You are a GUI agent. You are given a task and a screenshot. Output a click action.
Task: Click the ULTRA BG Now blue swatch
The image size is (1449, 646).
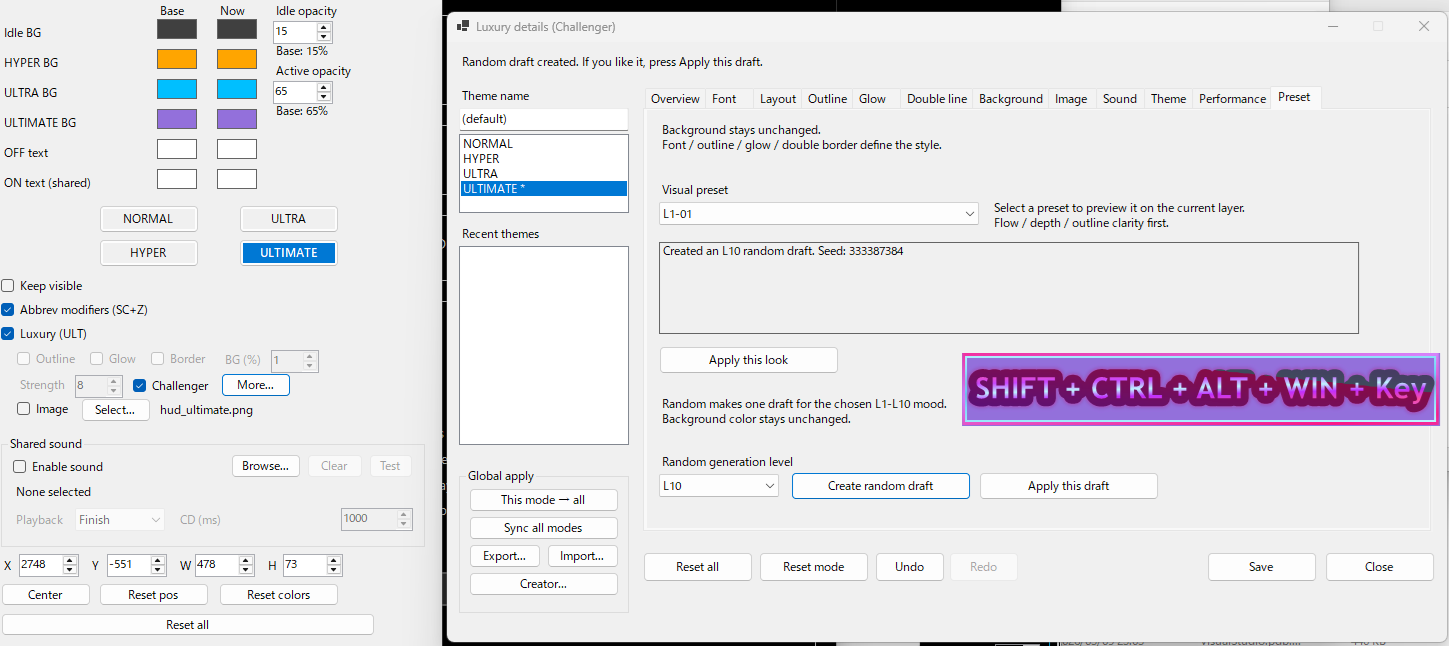click(x=237, y=89)
